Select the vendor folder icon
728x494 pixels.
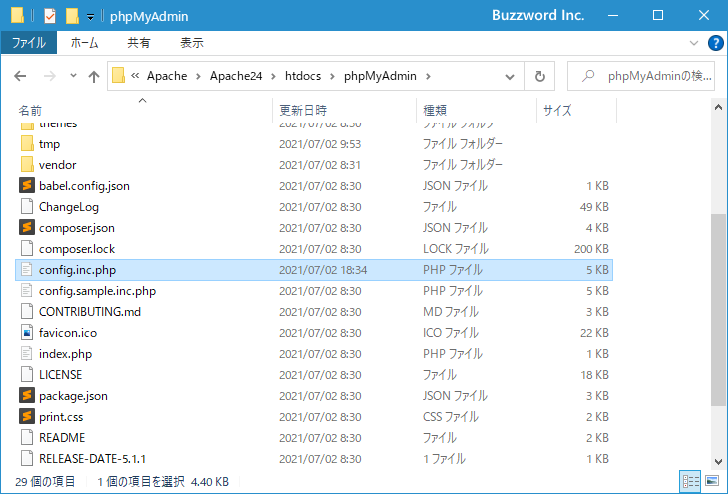[x=27, y=164]
